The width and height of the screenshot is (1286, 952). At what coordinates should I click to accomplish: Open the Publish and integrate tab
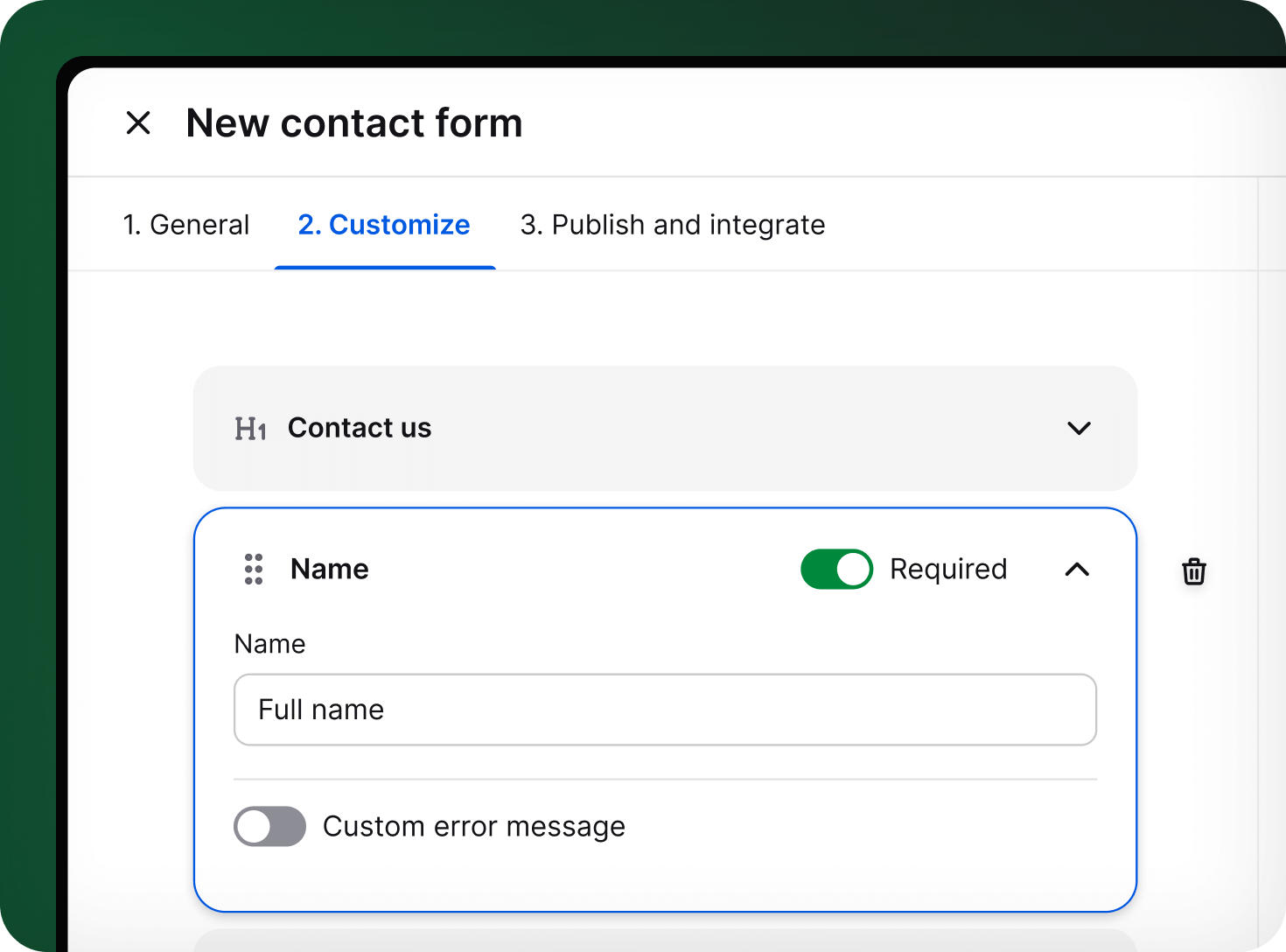(x=672, y=225)
